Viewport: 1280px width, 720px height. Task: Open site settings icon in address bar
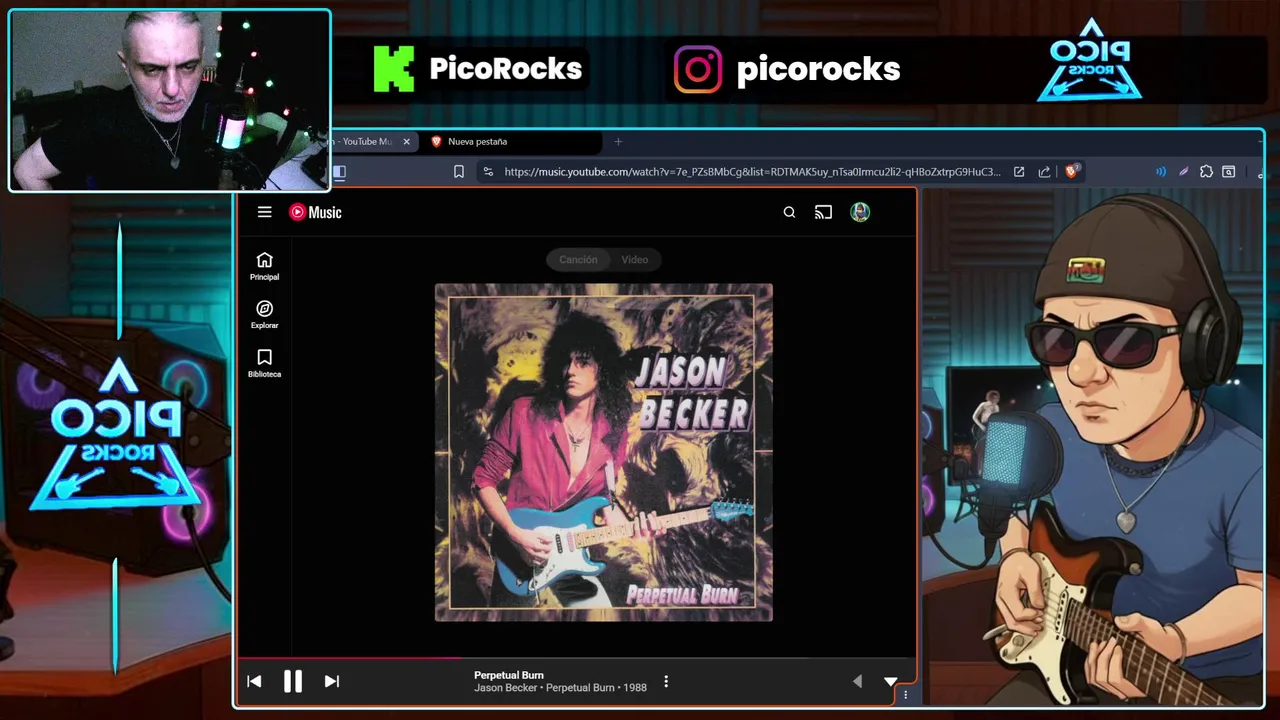pyautogui.click(x=488, y=172)
